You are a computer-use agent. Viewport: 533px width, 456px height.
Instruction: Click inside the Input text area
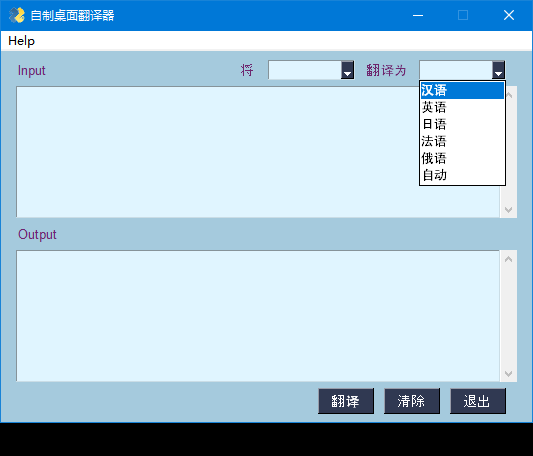coord(218,152)
